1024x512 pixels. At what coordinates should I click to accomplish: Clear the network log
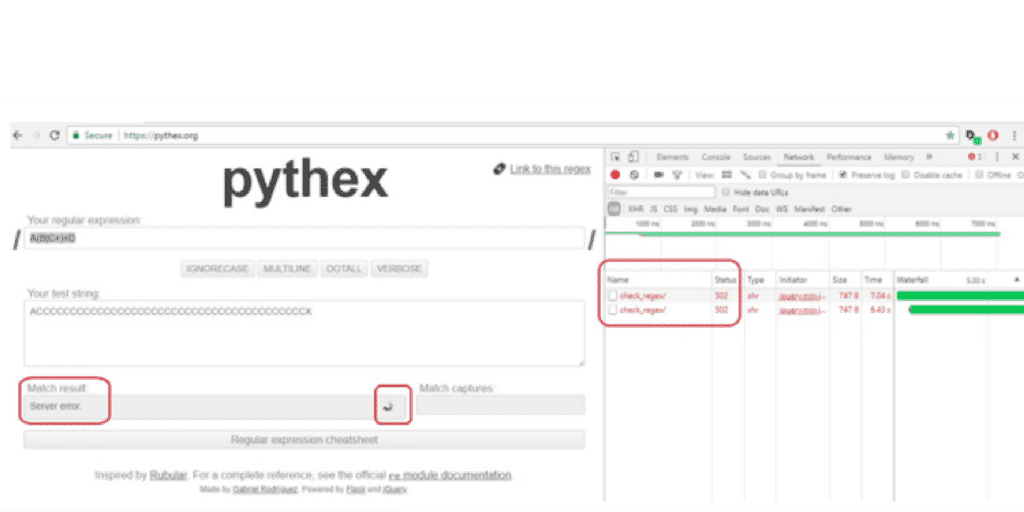pos(634,175)
